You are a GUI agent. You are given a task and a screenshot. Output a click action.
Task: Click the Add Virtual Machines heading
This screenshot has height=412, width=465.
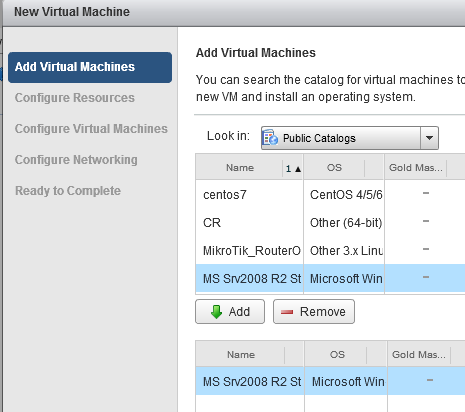256,53
